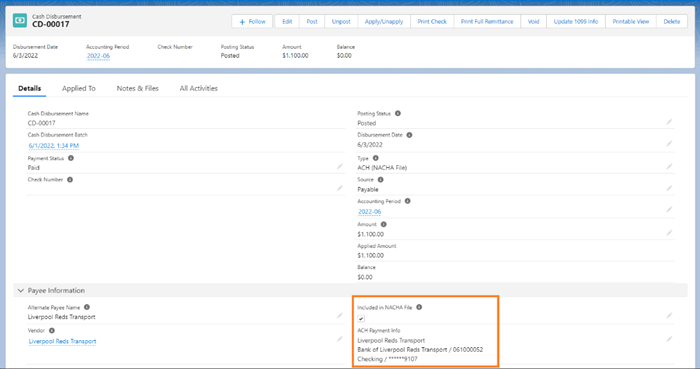The width and height of the screenshot is (700, 369).
Task: Edit ACH Payment Info with pencil icon
Action: pyautogui.click(x=669, y=339)
